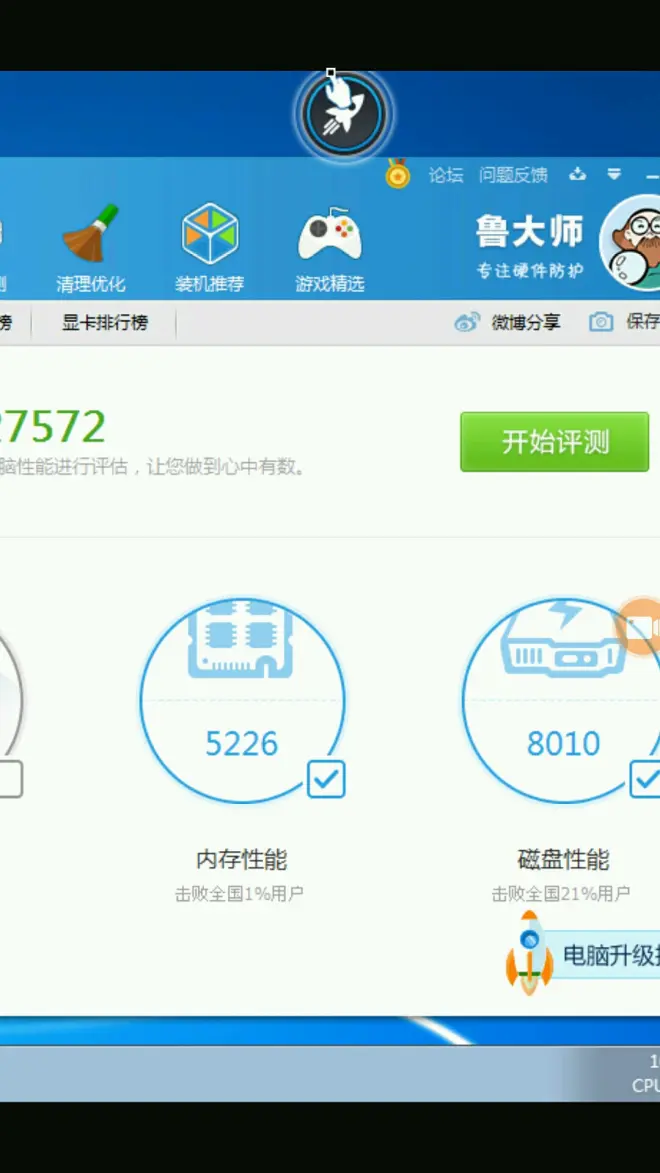The image size is (660, 1173).
Task: Click the 磁盘性能 label
Action: 563,860
